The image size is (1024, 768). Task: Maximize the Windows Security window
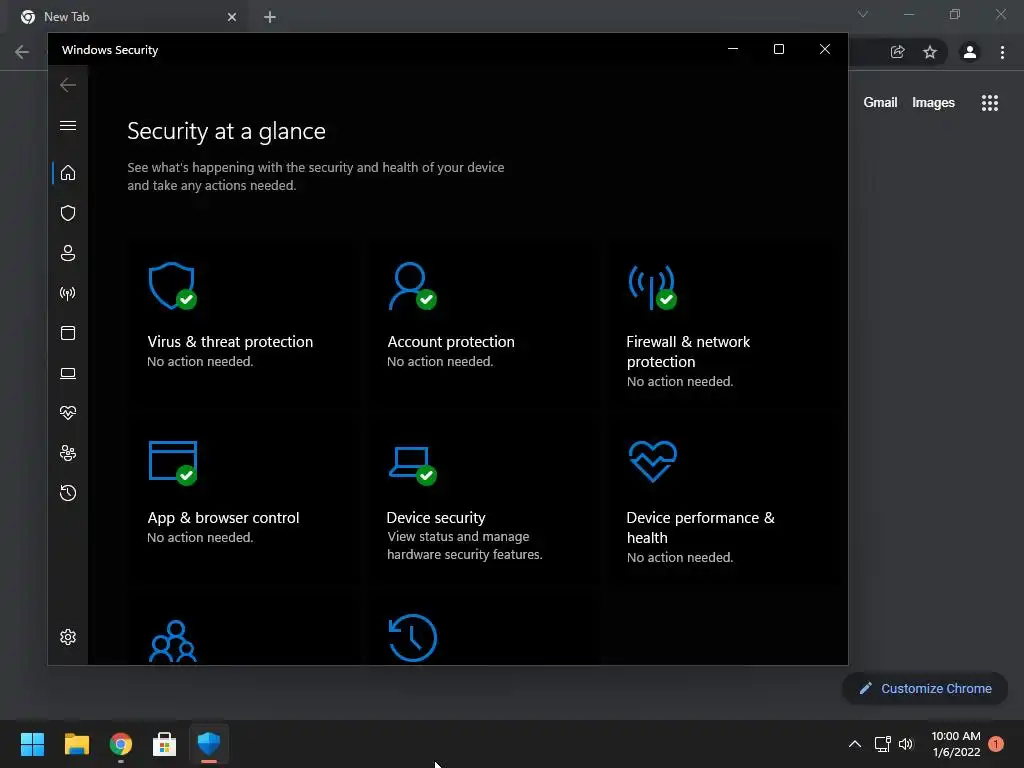tap(778, 49)
